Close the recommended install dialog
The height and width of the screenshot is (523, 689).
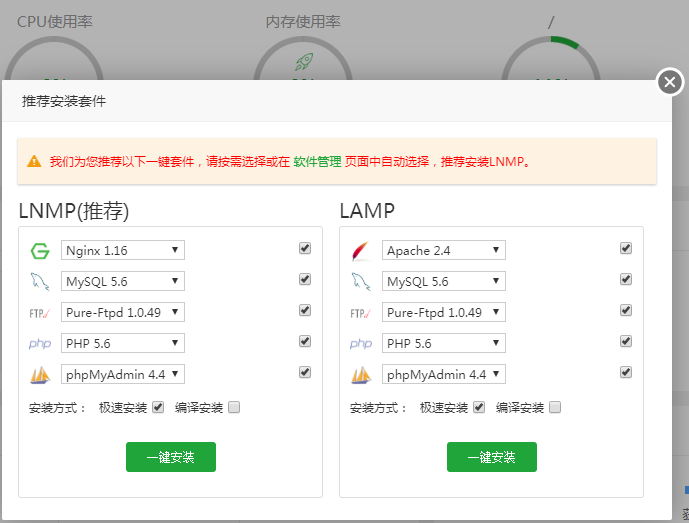pos(670,82)
